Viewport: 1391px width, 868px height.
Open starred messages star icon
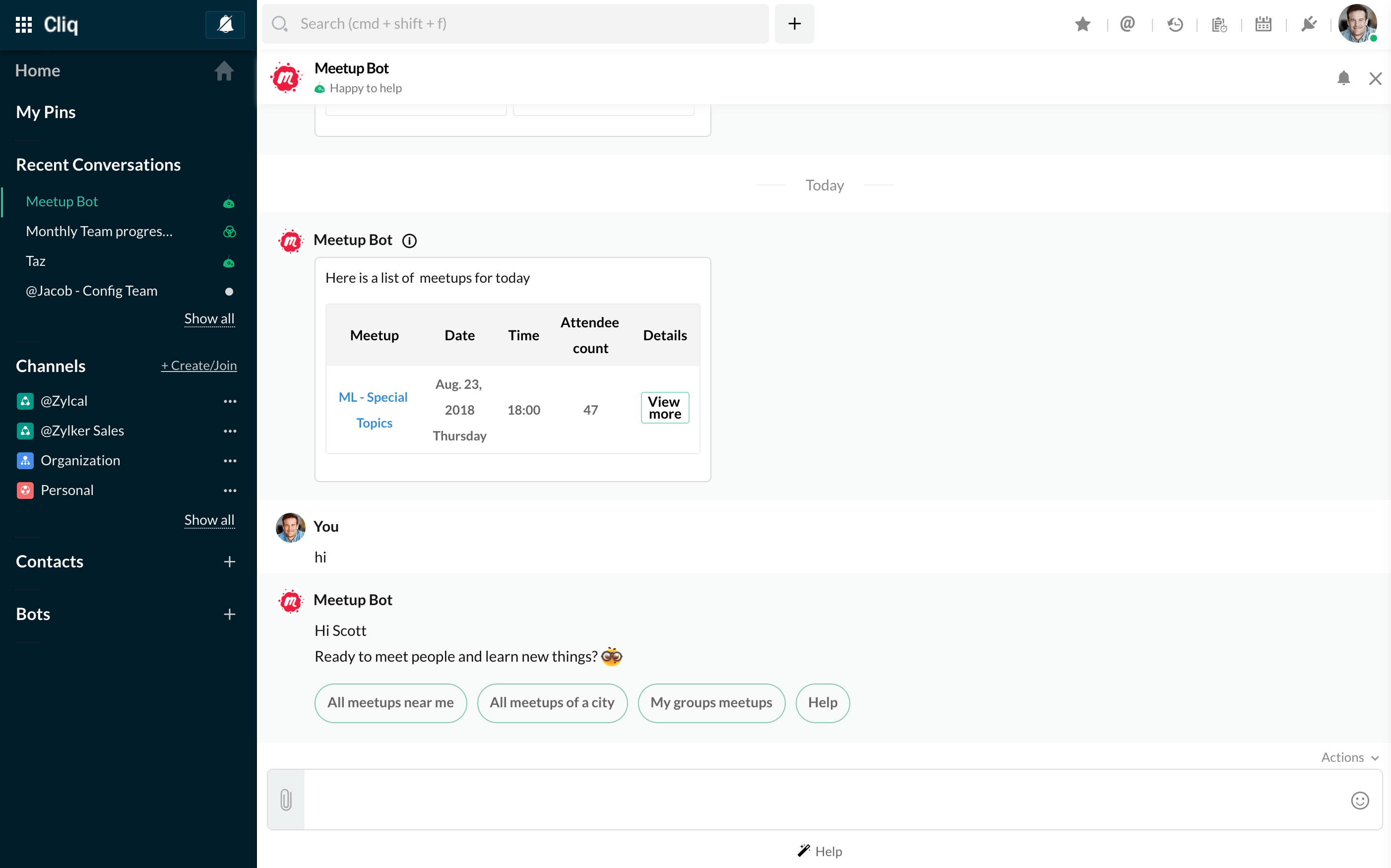pyautogui.click(x=1082, y=24)
